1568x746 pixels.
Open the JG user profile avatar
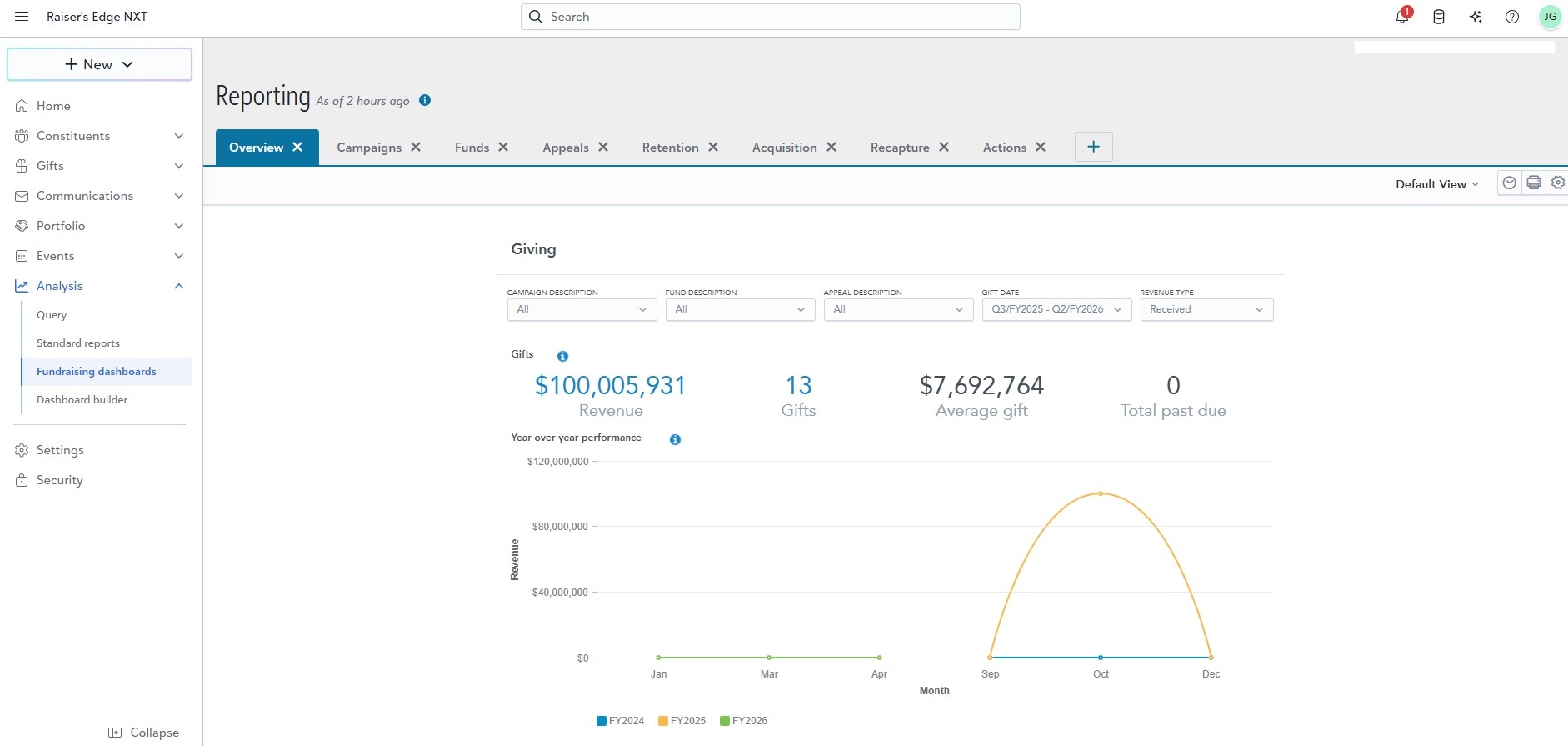(x=1550, y=17)
